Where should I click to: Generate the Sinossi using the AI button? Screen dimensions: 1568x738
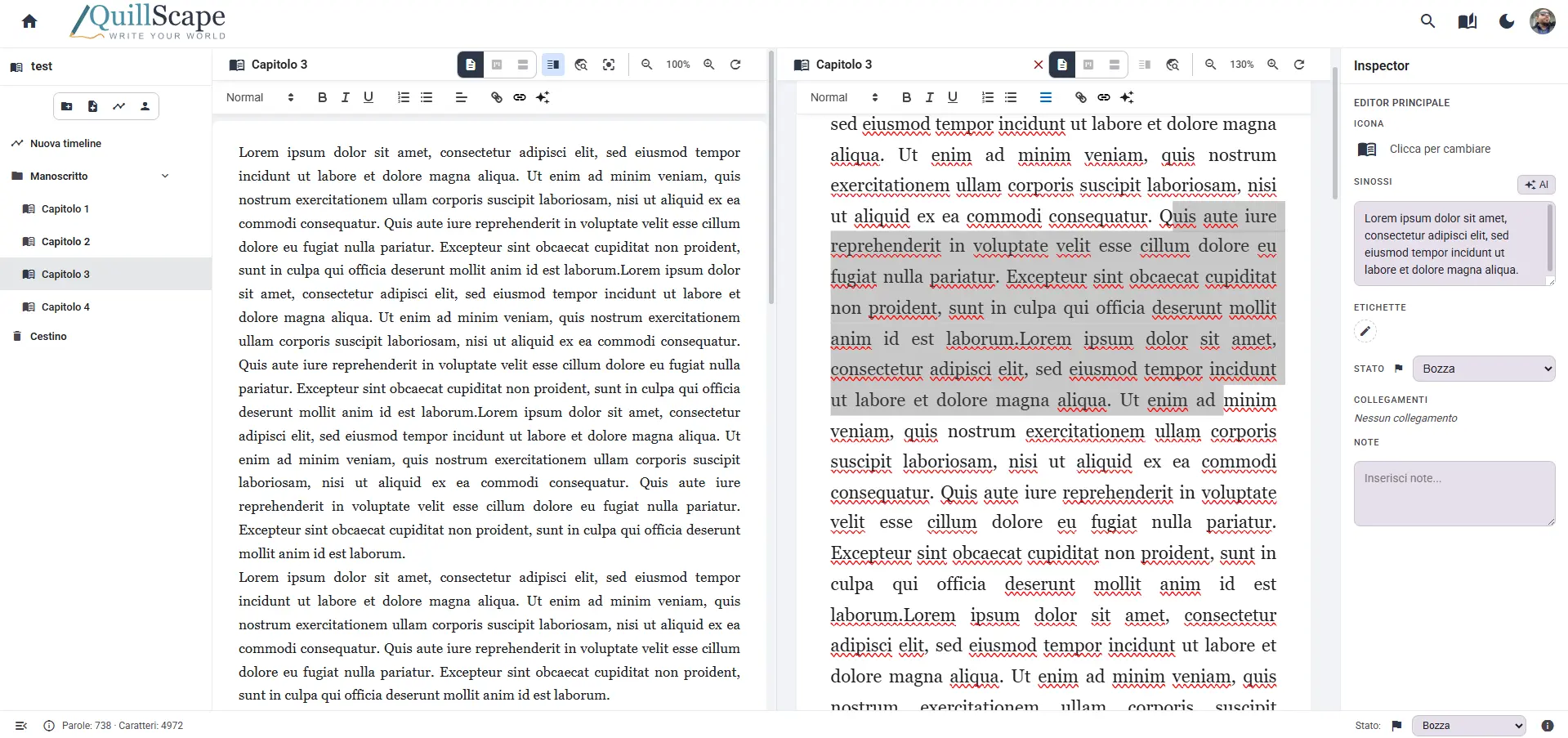[1537, 185]
